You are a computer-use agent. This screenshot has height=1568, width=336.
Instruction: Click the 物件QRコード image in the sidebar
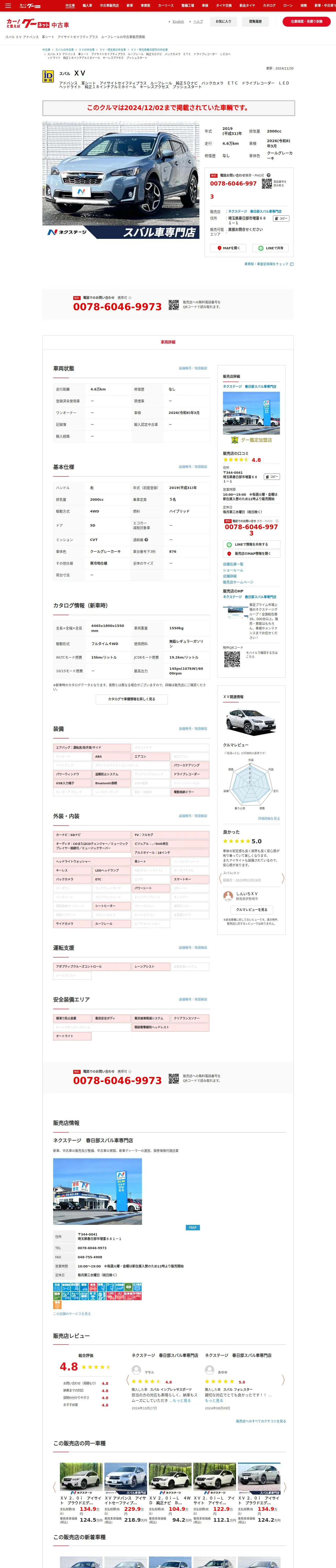pyautogui.click(x=232, y=659)
